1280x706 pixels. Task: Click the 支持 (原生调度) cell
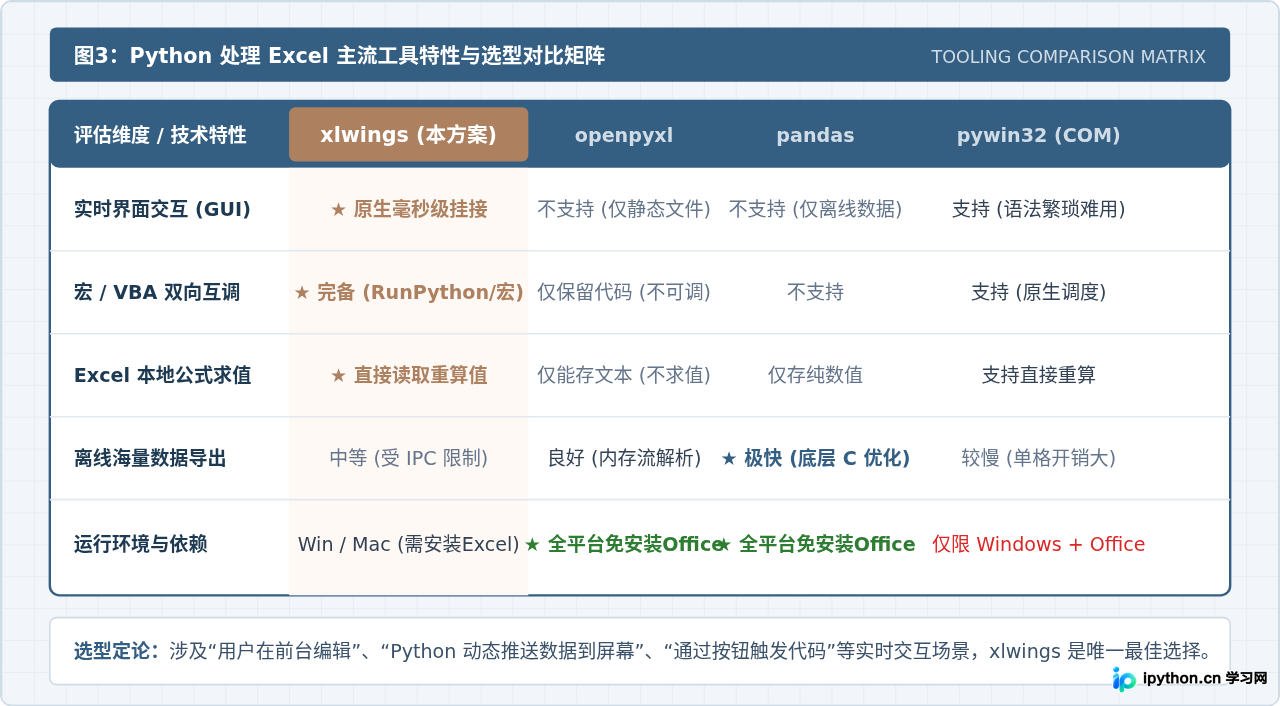point(1038,292)
